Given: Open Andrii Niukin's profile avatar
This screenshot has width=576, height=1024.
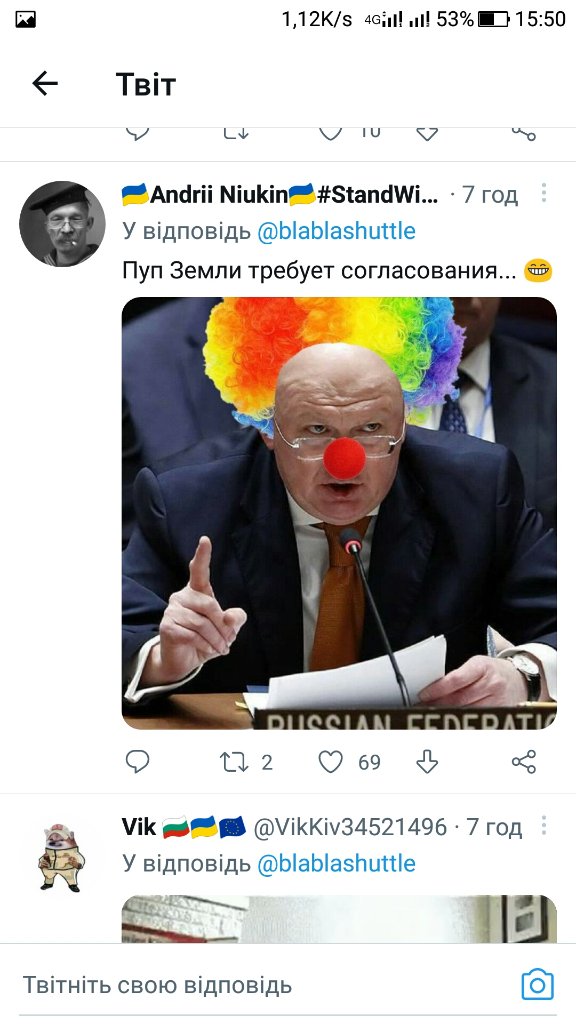Looking at the screenshot, I should point(62,223).
